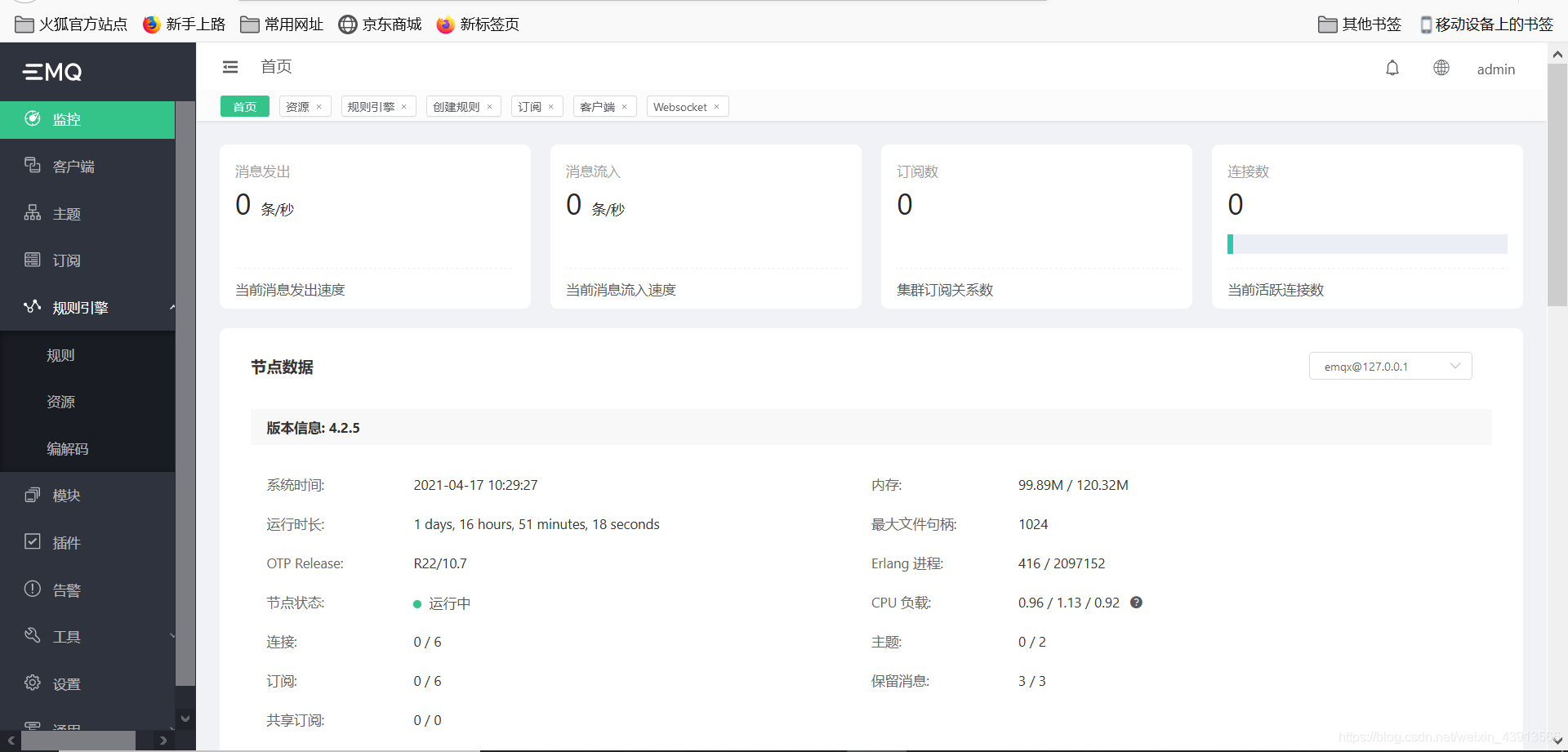Click the sidebar collapse hamburger icon
The height and width of the screenshot is (752, 1568).
click(230, 67)
